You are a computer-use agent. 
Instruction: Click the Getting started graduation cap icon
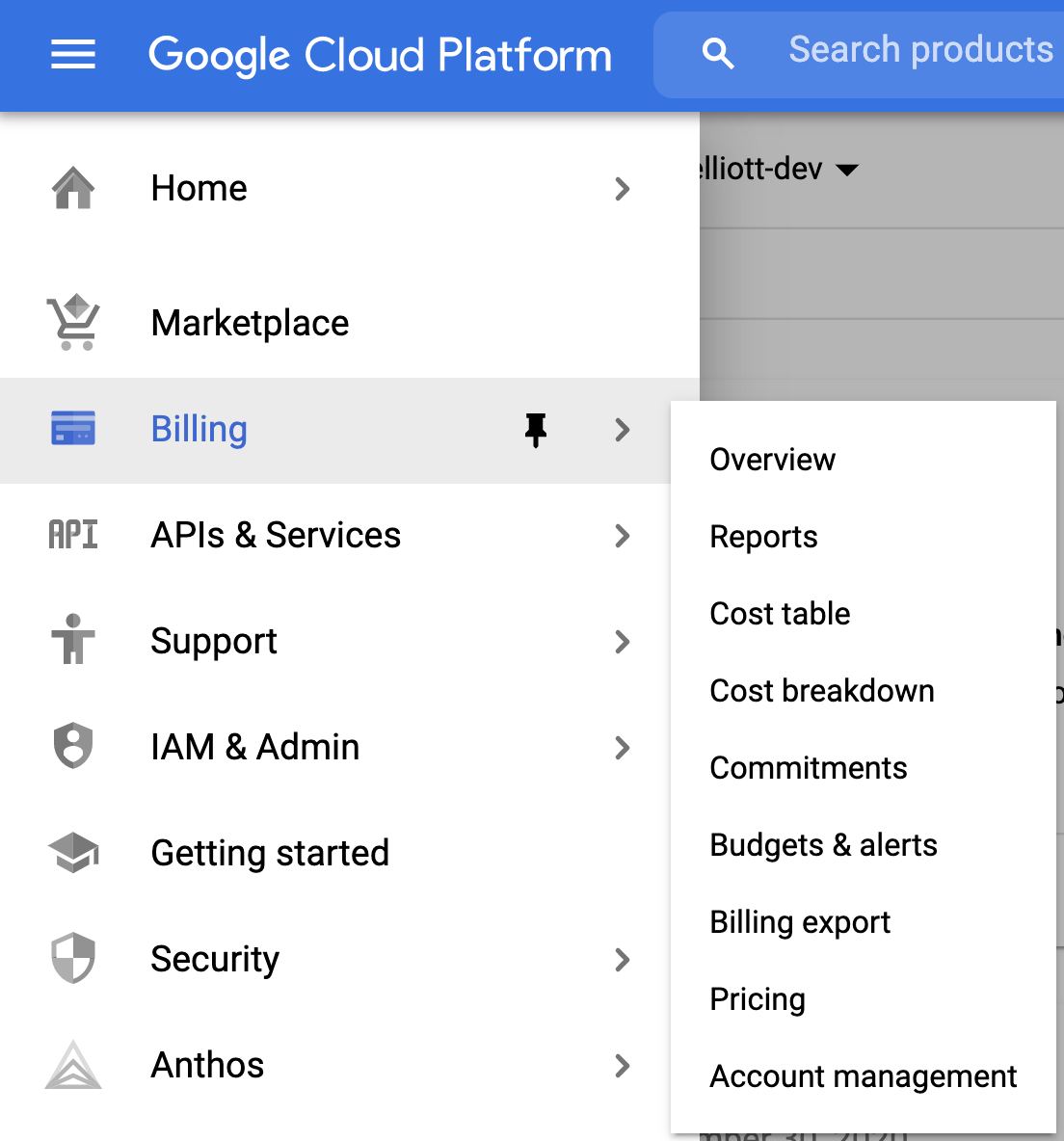pyautogui.click(x=73, y=853)
